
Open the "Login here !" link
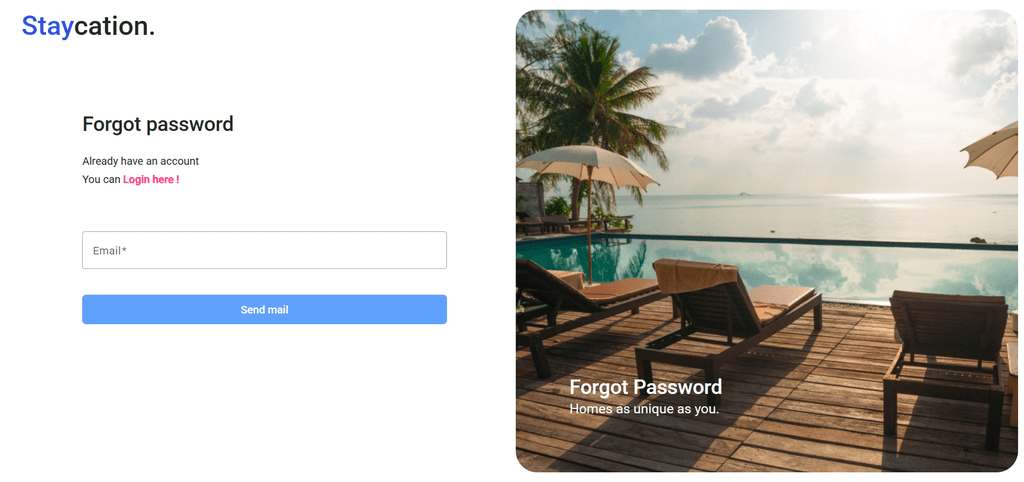click(151, 179)
